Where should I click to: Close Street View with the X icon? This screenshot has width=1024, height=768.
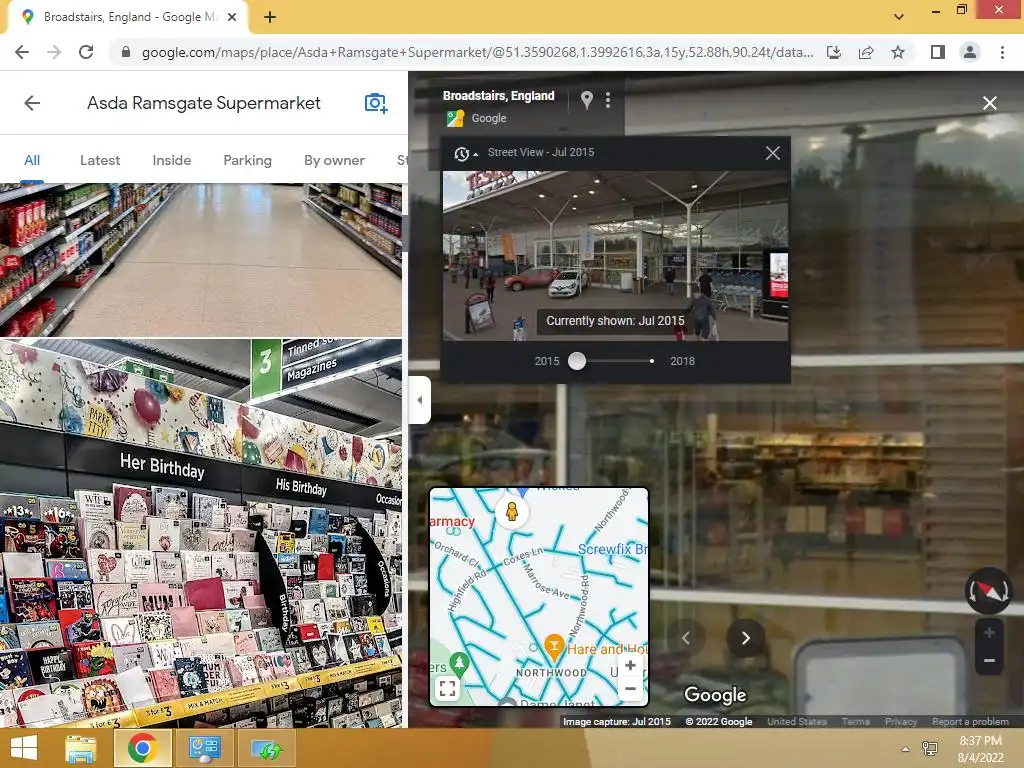point(989,103)
